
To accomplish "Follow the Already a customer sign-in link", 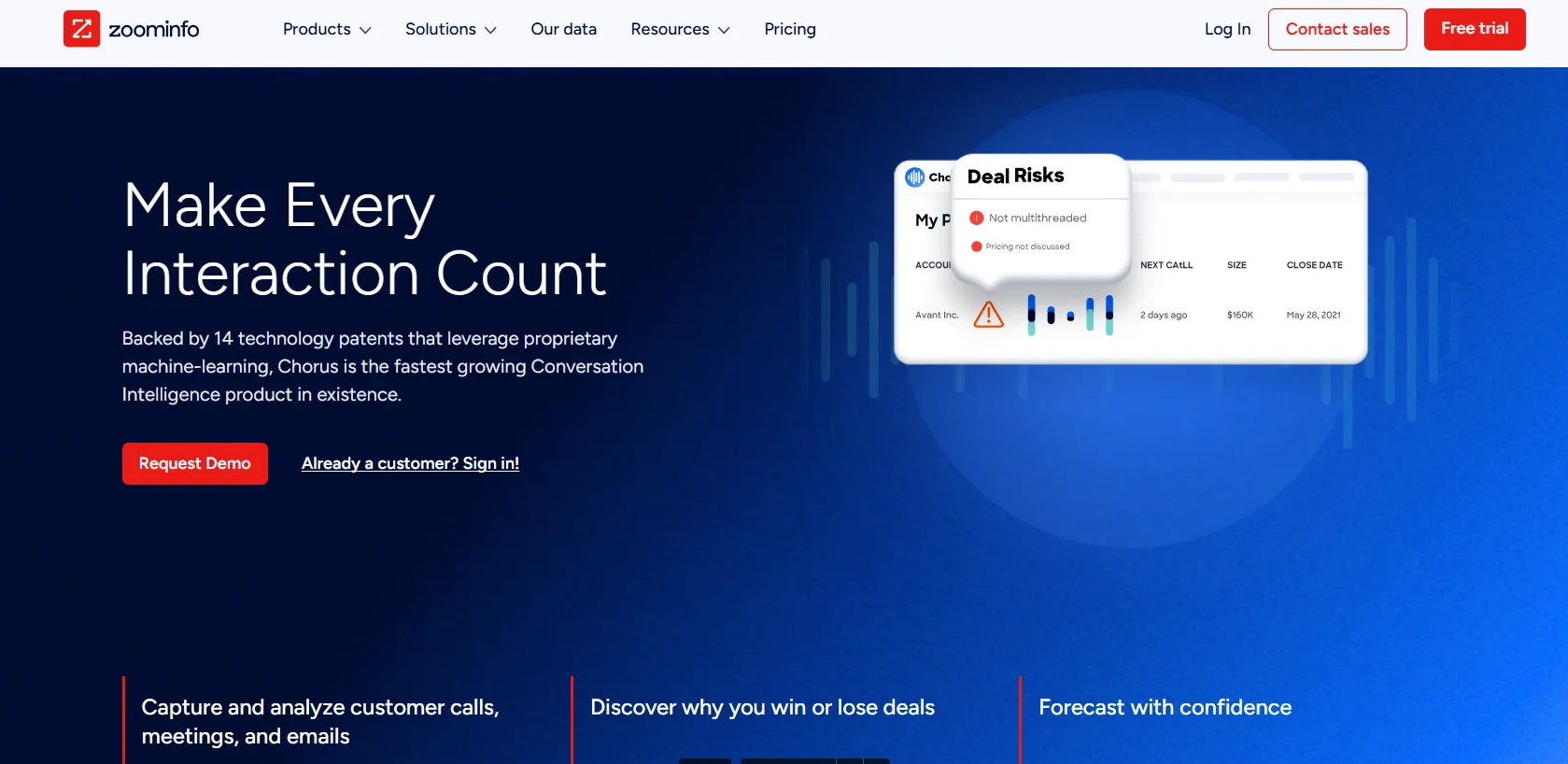I will coord(410,463).
